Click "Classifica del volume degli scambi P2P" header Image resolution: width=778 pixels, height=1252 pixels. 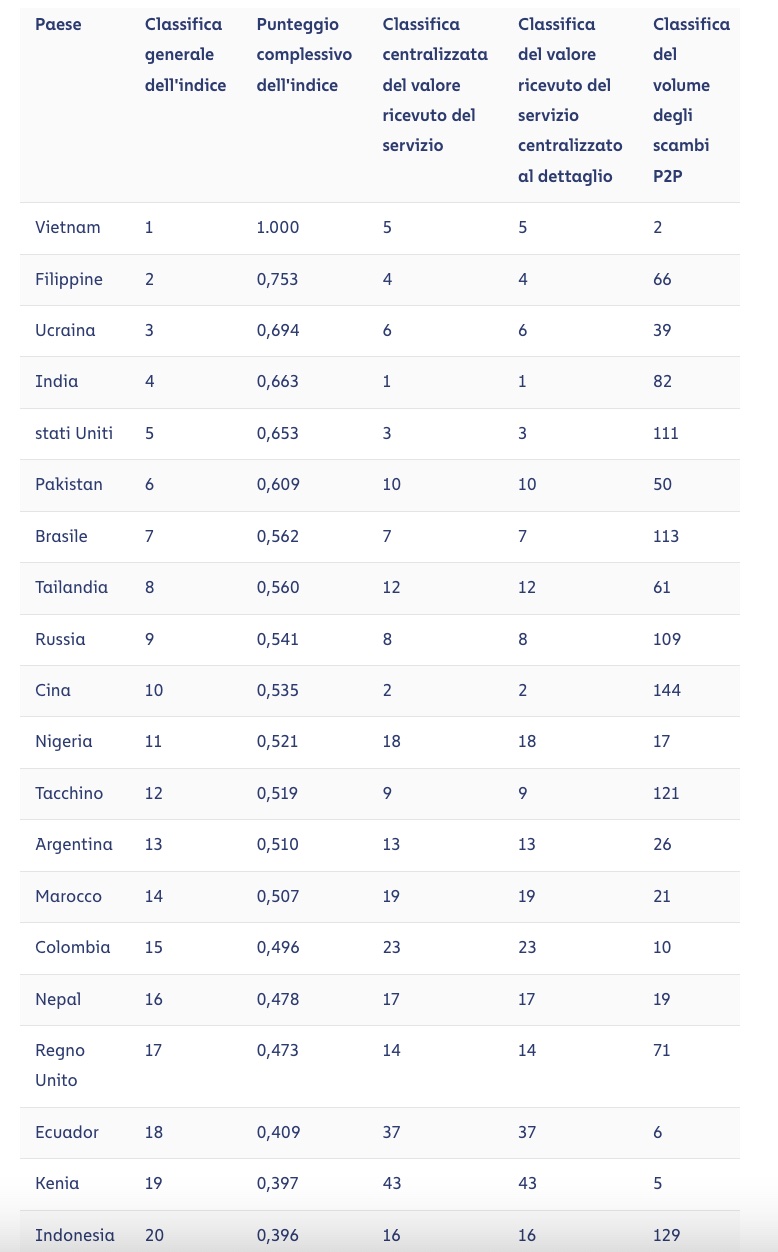coord(690,100)
